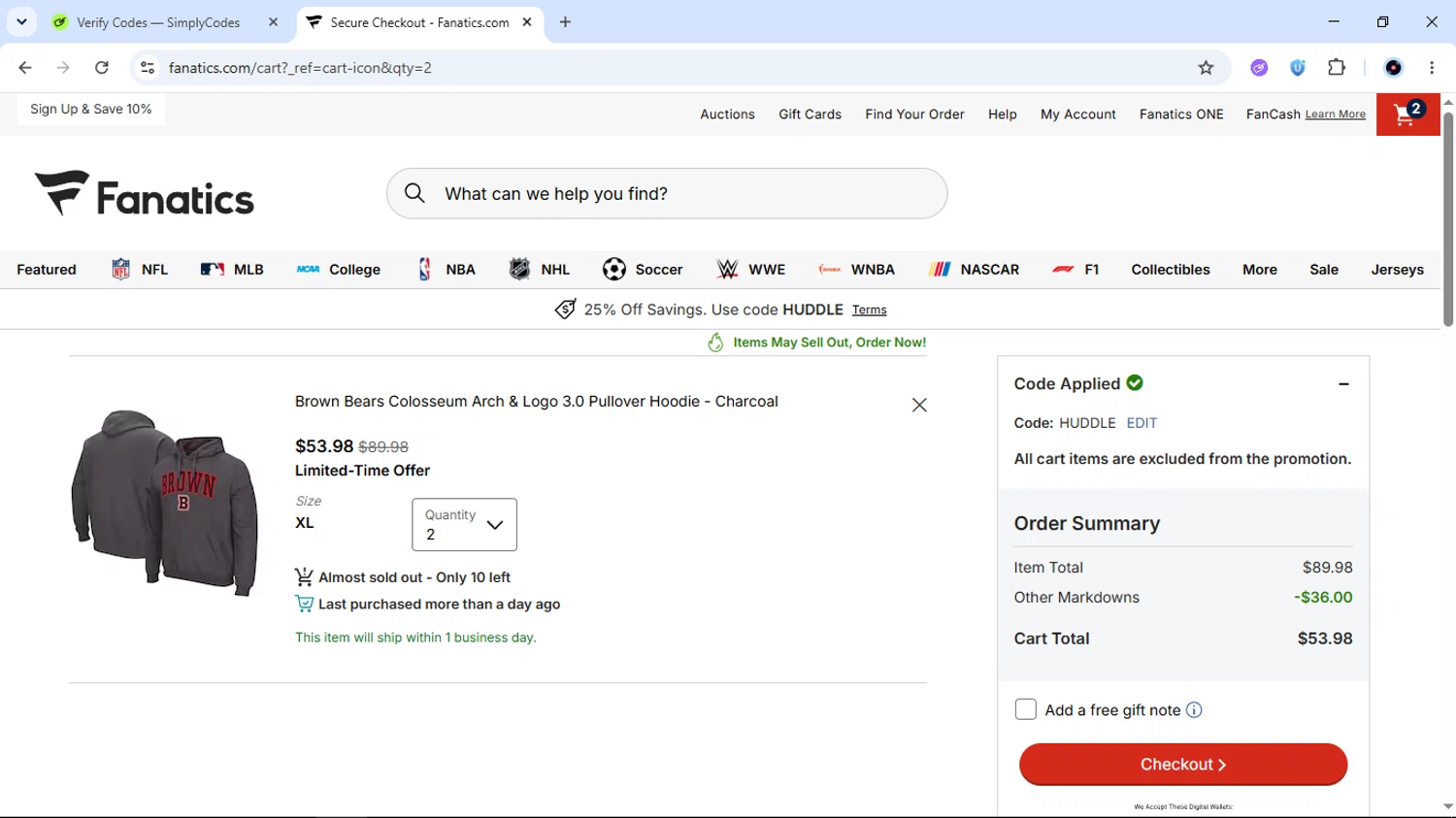Image resolution: width=1456 pixels, height=818 pixels.
Task: Close the Verify Codes SimplyCodes tab
Action: coord(274,22)
